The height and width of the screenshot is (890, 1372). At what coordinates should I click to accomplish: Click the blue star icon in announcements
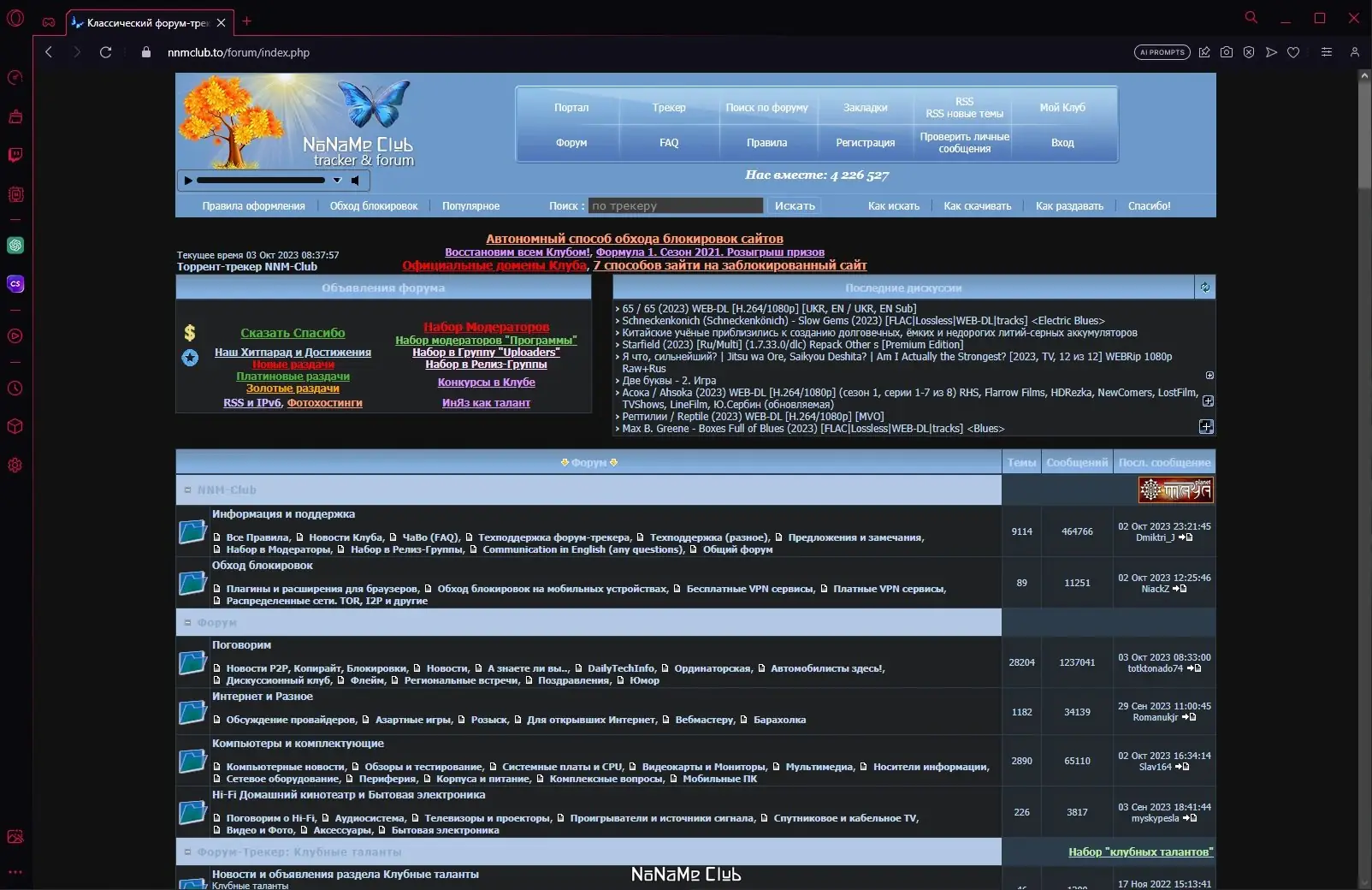[190, 358]
